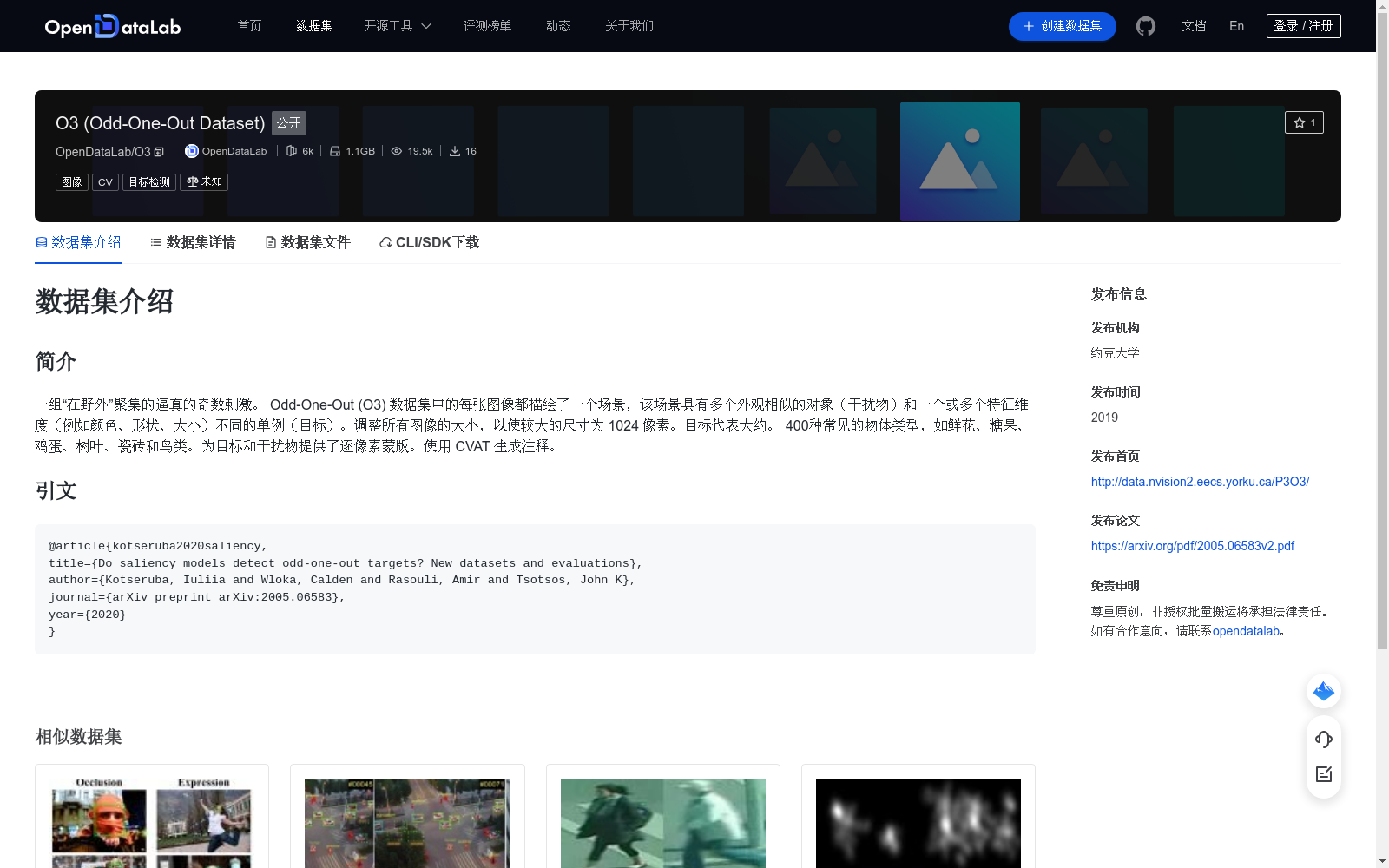Image resolution: width=1389 pixels, height=868 pixels.
Task: Go to 首页 in navigation
Action: click(249, 26)
